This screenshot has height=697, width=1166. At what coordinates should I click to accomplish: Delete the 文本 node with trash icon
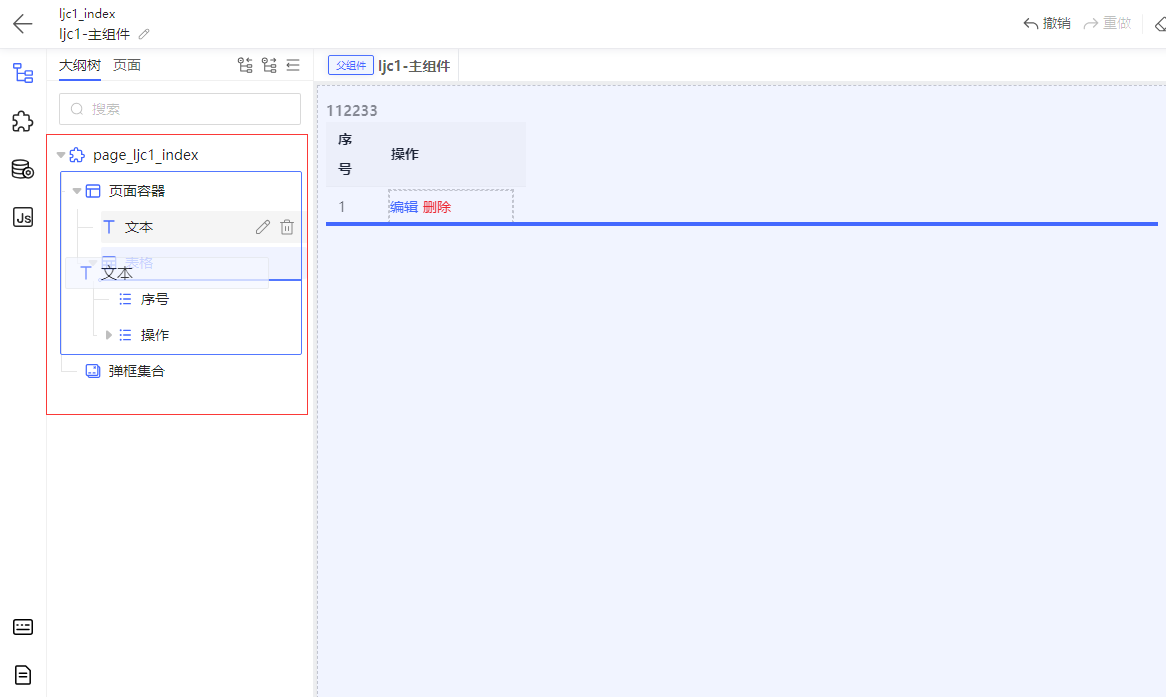287,227
